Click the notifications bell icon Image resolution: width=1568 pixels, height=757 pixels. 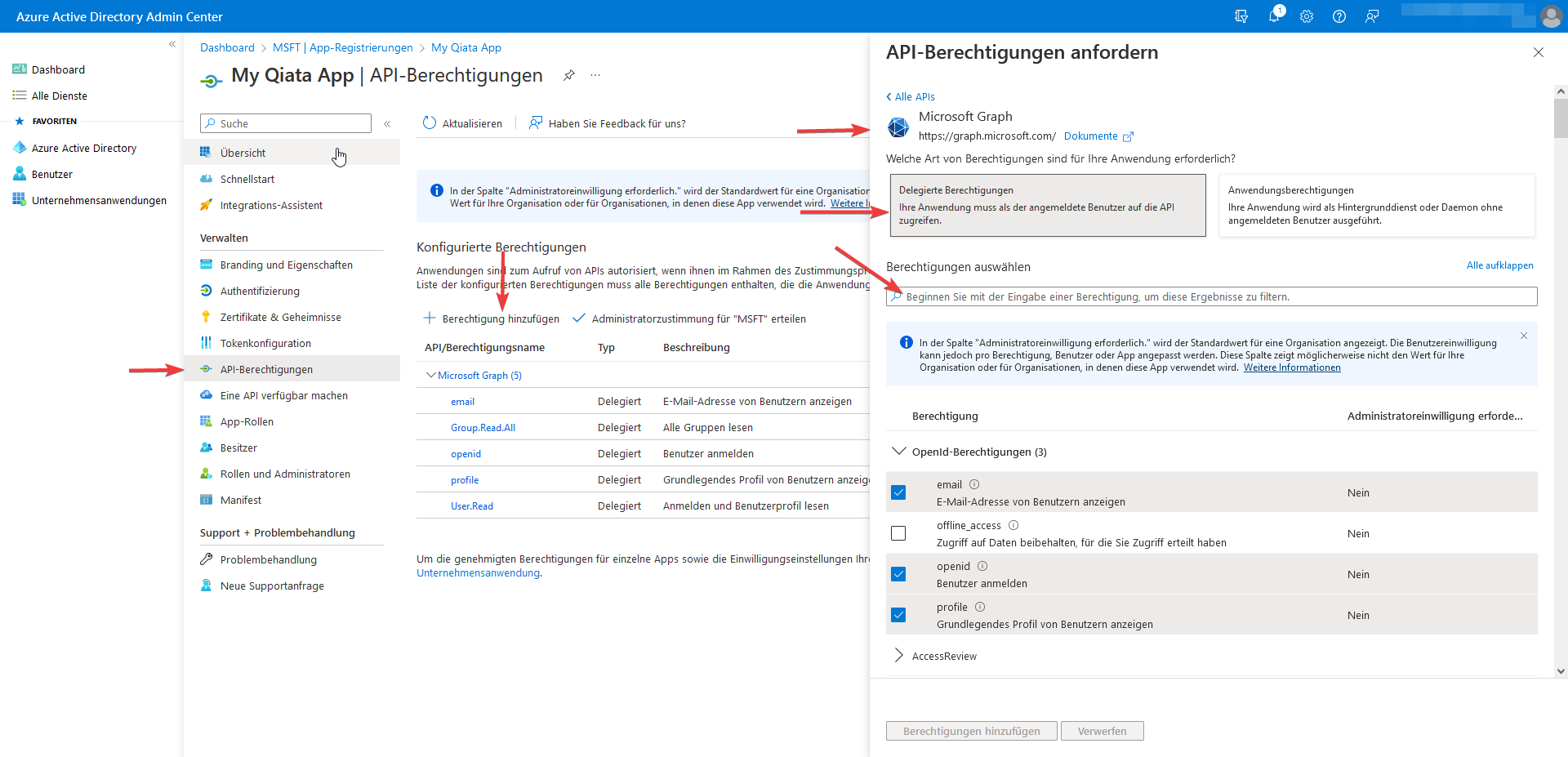[x=1274, y=16]
